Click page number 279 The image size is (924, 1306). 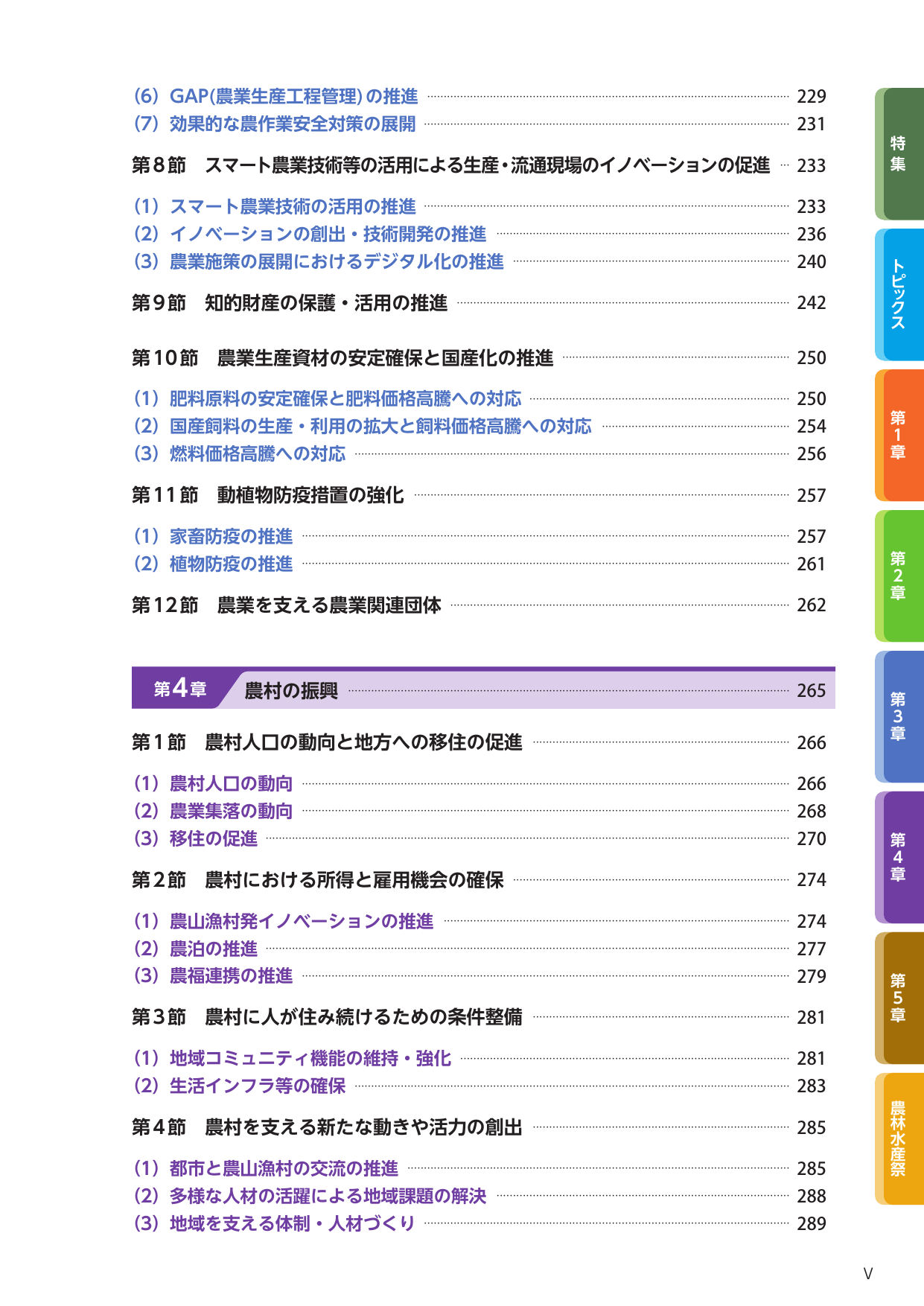812,977
